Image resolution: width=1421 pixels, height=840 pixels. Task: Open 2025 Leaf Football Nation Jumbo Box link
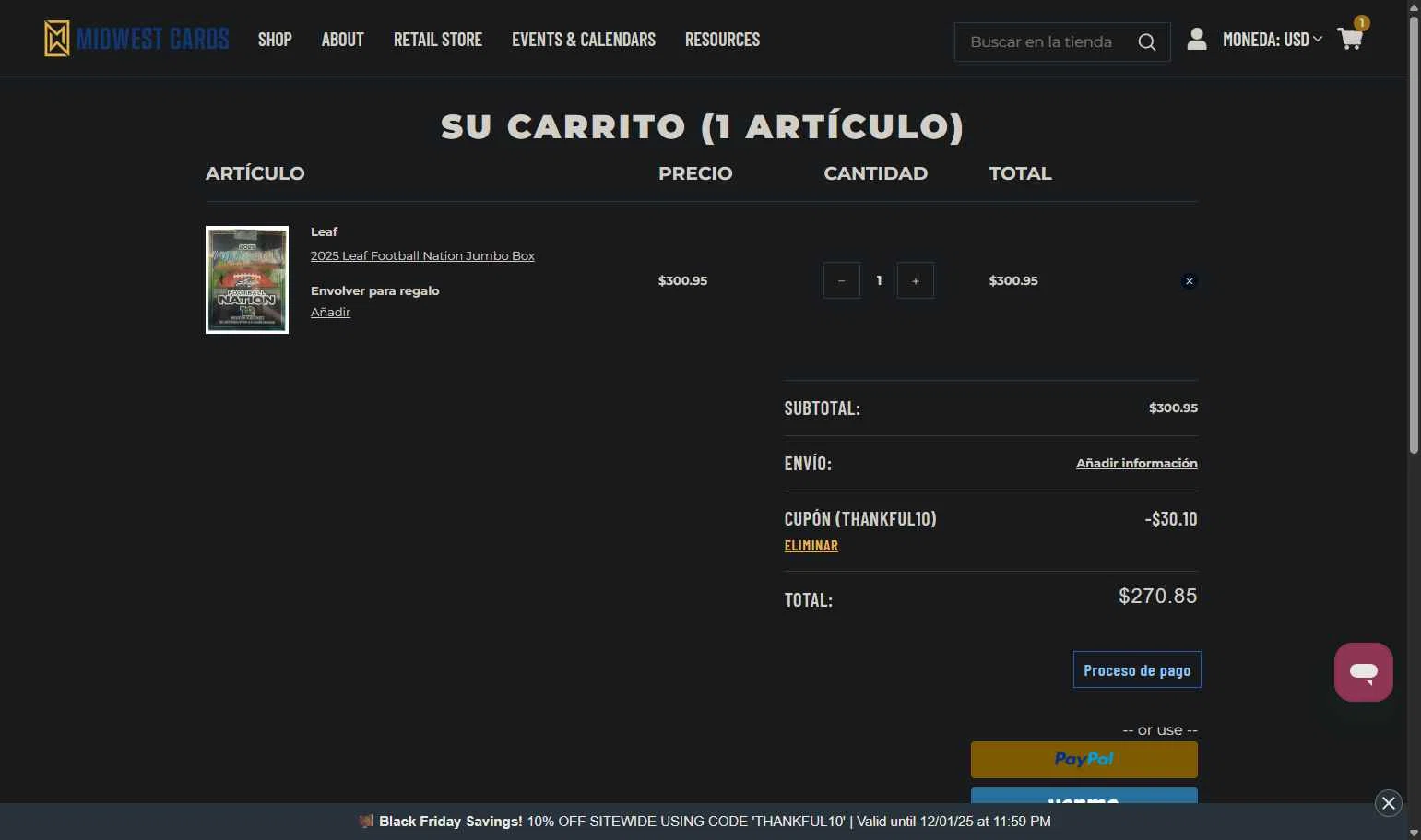(x=422, y=255)
